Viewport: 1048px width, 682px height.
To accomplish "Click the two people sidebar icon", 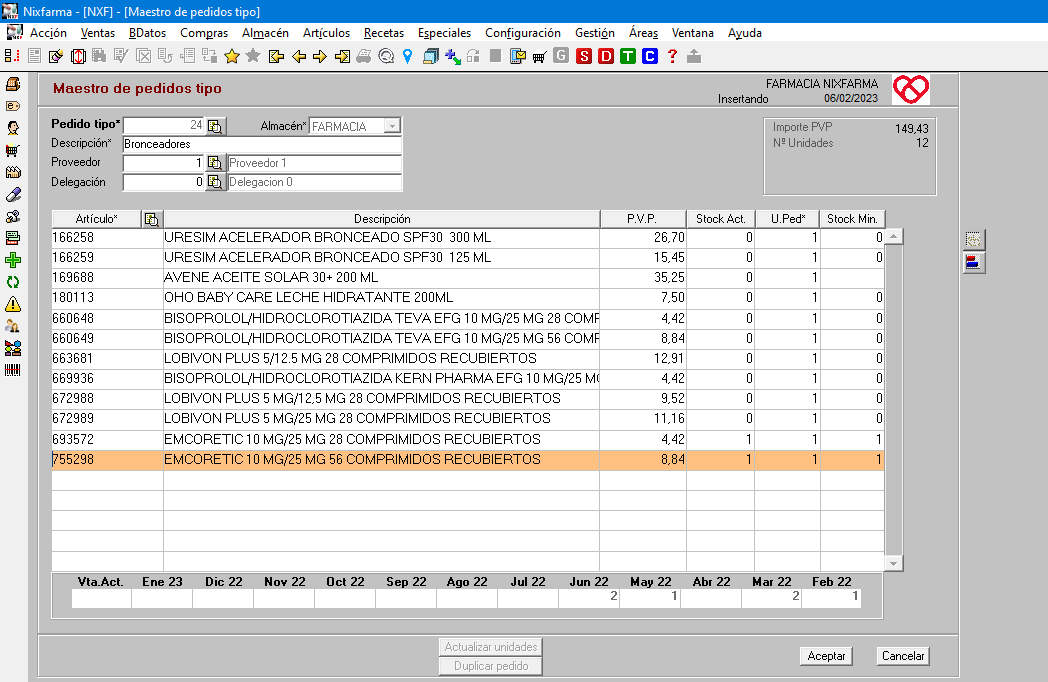I will point(13,326).
